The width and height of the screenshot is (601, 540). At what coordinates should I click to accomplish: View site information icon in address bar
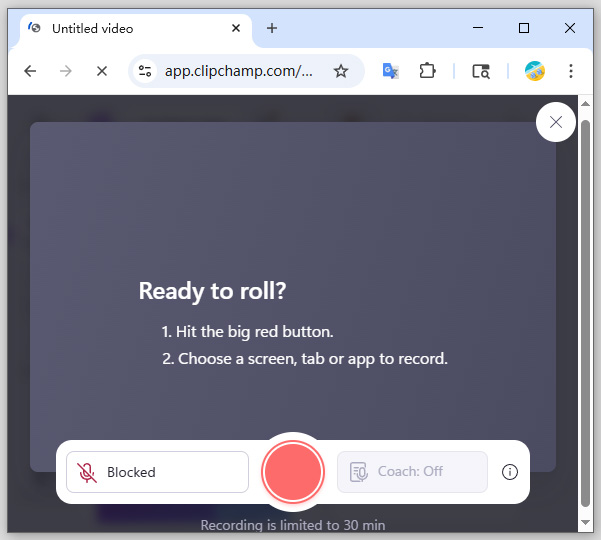pyautogui.click(x=145, y=71)
